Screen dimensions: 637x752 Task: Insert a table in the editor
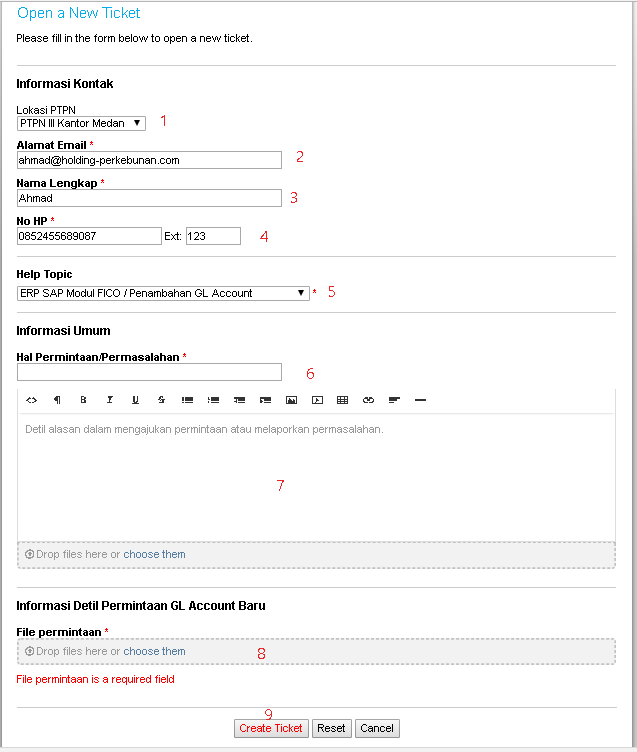coord(343,400)
